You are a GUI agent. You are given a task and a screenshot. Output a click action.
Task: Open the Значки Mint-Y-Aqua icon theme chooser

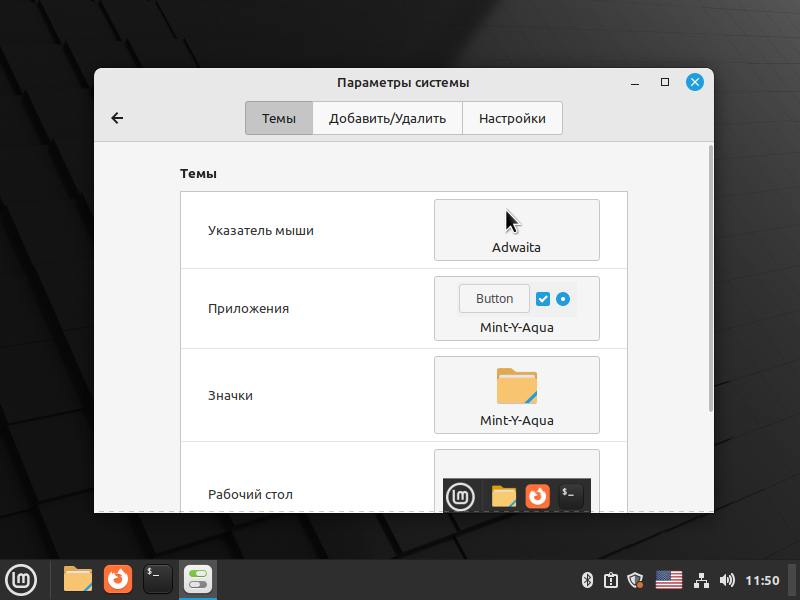[516, 395]
